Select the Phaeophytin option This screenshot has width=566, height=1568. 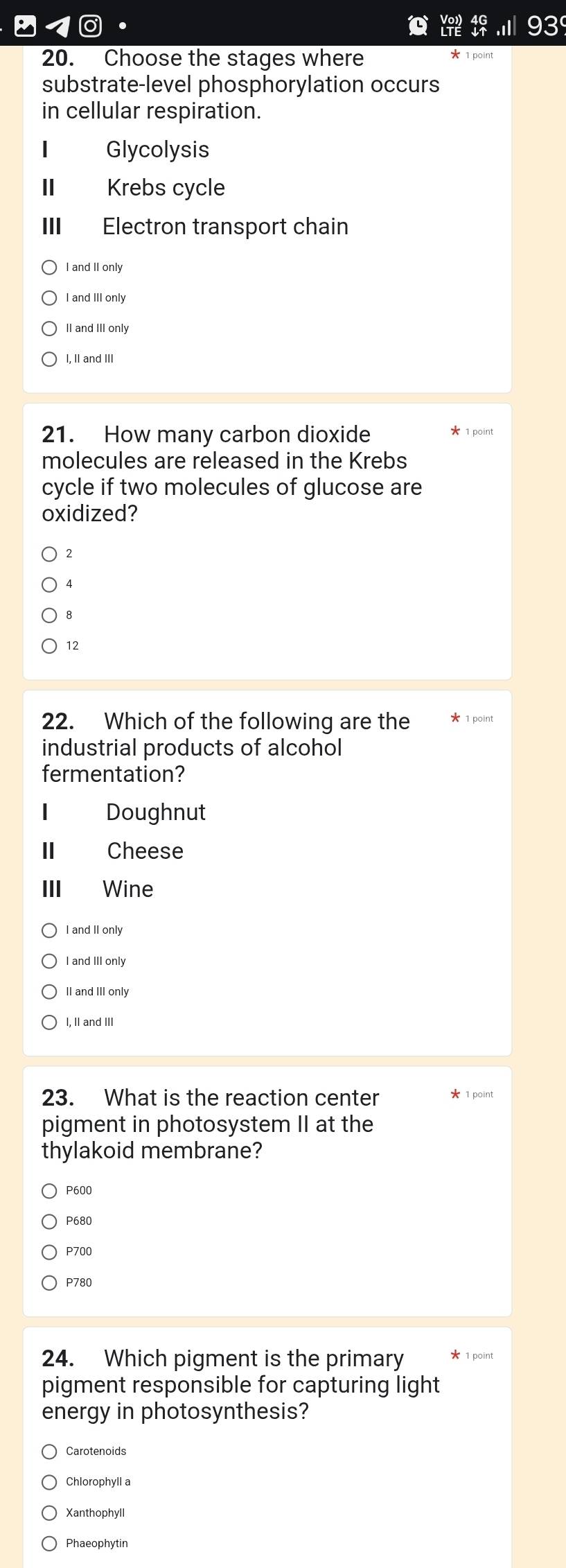(x=50, y=1543)
